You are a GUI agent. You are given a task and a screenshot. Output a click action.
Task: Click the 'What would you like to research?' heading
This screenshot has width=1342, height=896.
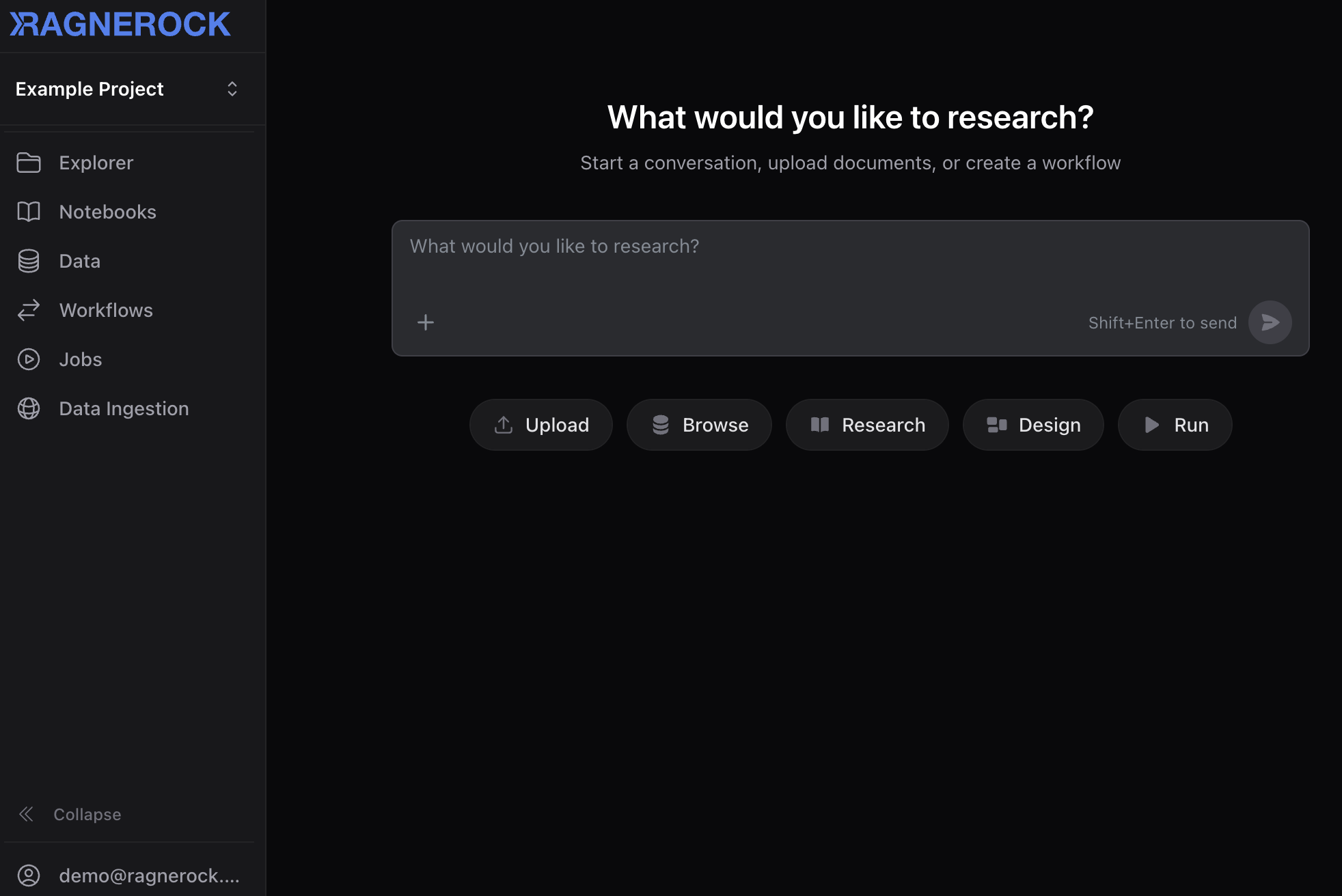[851, 117]
